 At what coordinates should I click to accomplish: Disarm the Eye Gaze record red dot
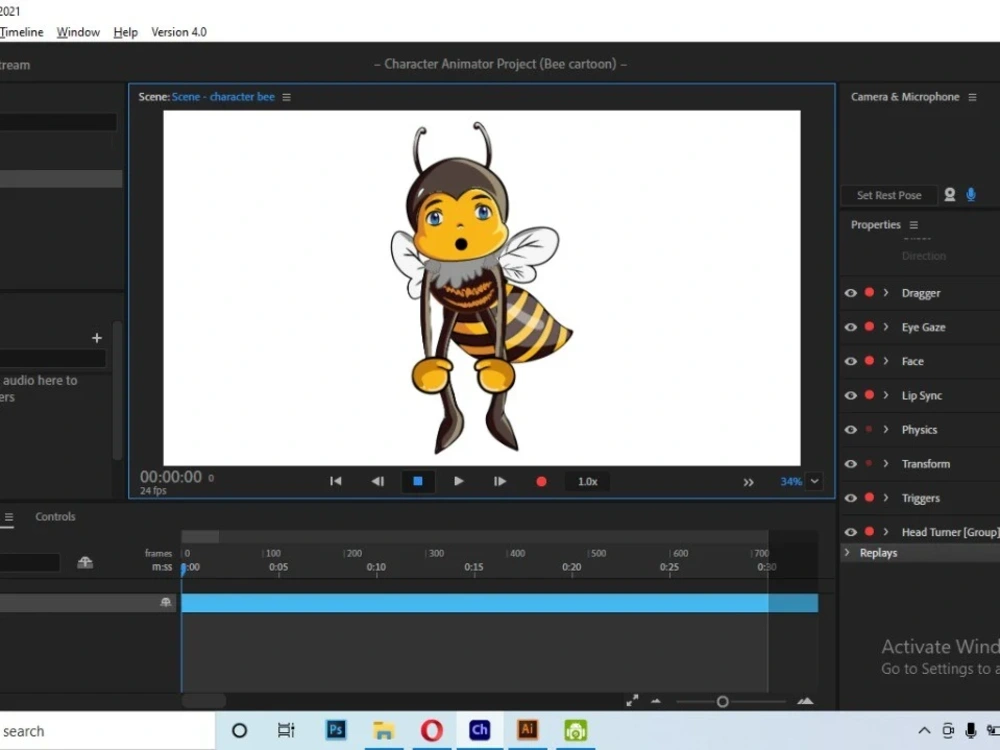[x=869, y=327]
